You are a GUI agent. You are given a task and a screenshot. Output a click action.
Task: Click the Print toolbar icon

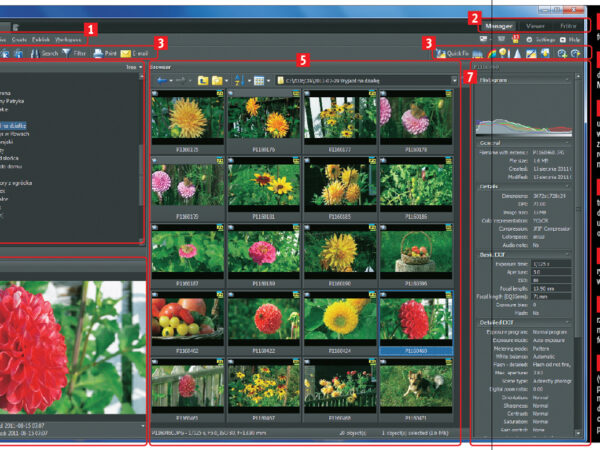pos(104,52)
